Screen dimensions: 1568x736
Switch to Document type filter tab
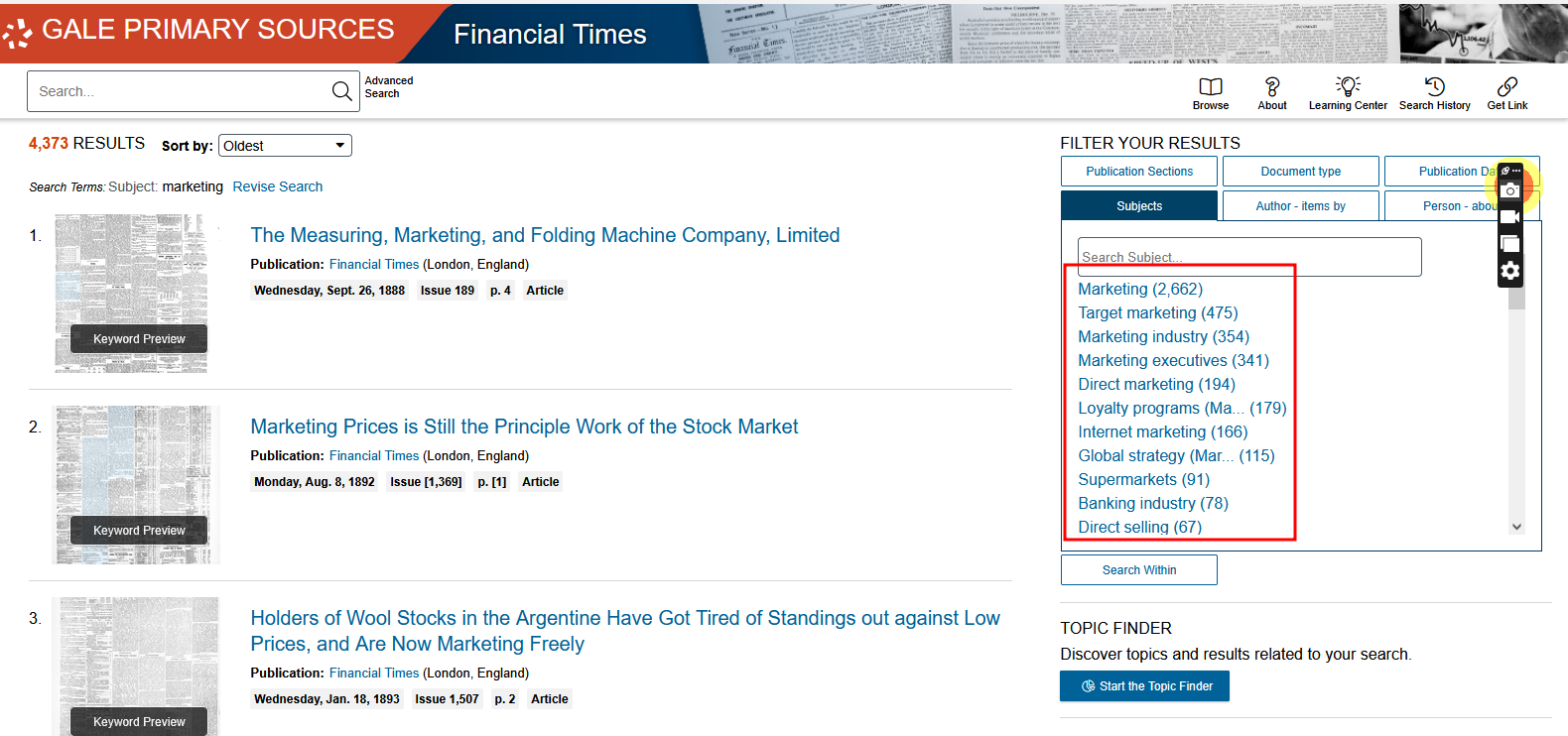(x=1300, y=172)
